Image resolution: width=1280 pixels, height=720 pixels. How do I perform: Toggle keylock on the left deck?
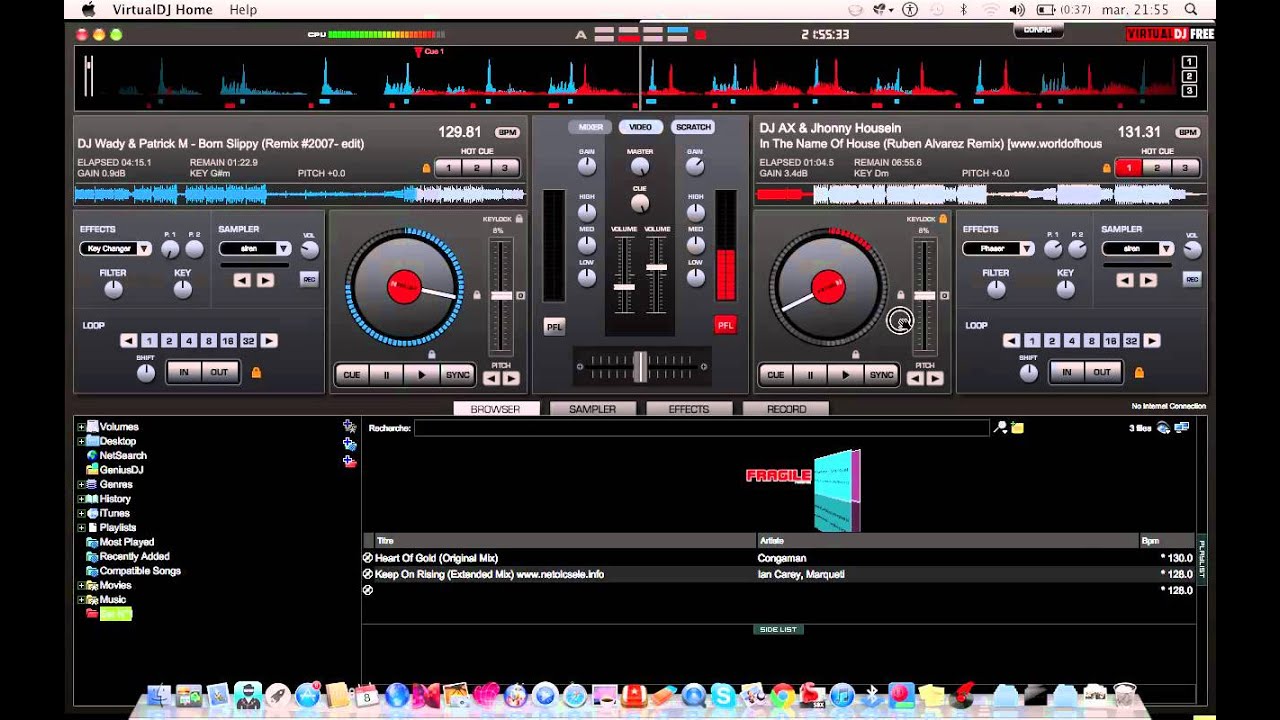(519, 218)
